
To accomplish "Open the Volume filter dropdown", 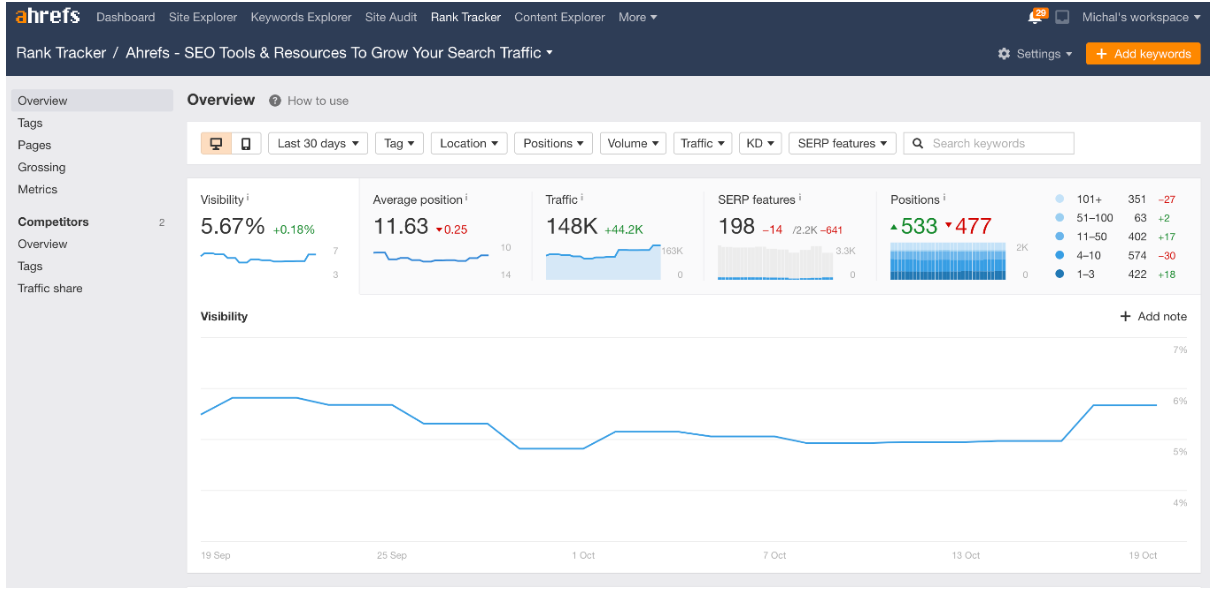I will click(x=633, y=143).
